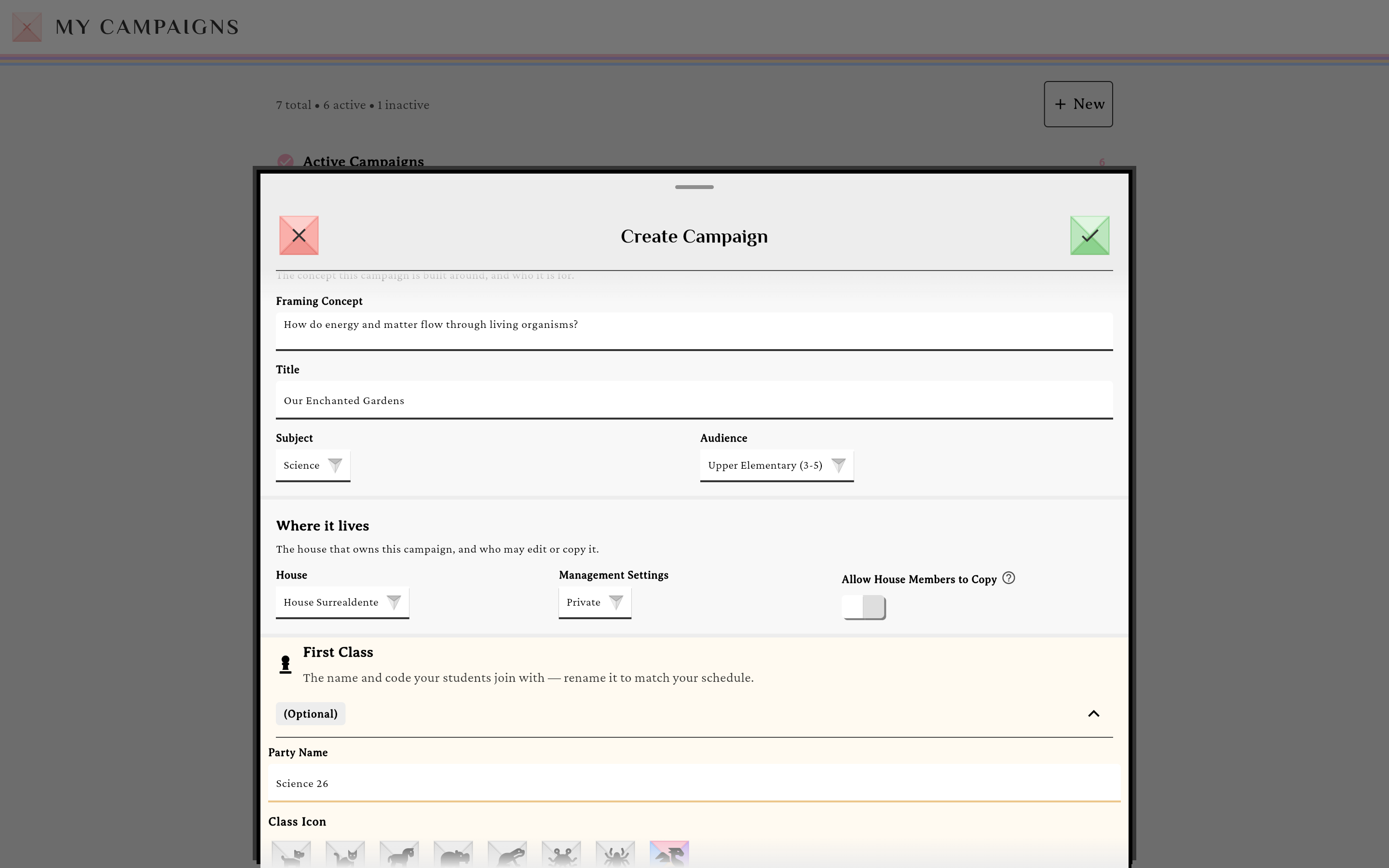
Task: Open the Audience dropdown 'Upper Elementary (3-5)'
Action: [x=776, y=465]
